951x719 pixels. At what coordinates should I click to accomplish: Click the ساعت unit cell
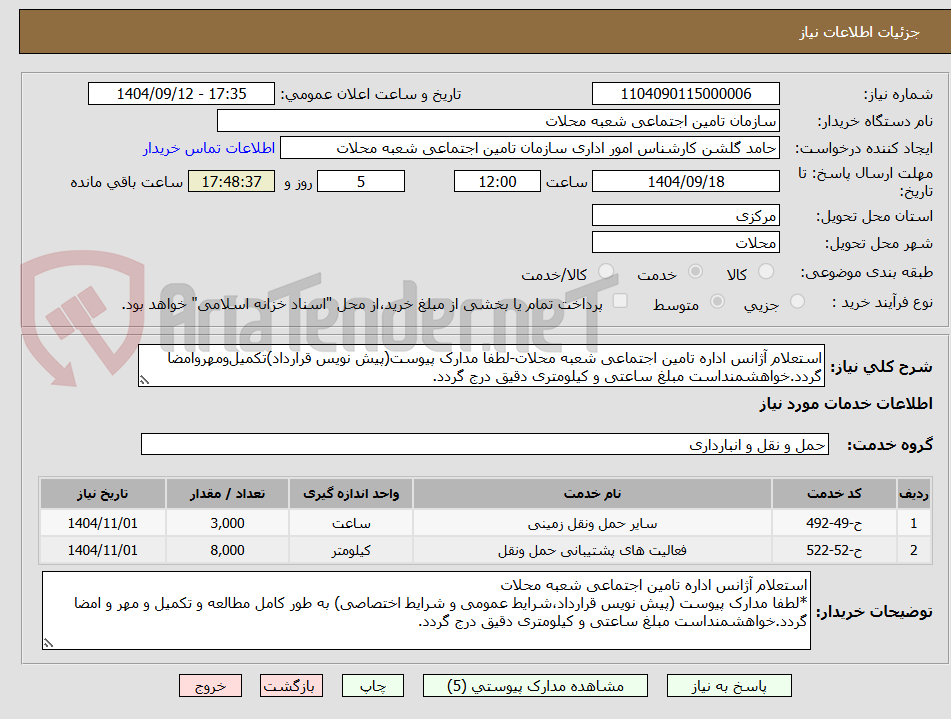tap(351, 523)
